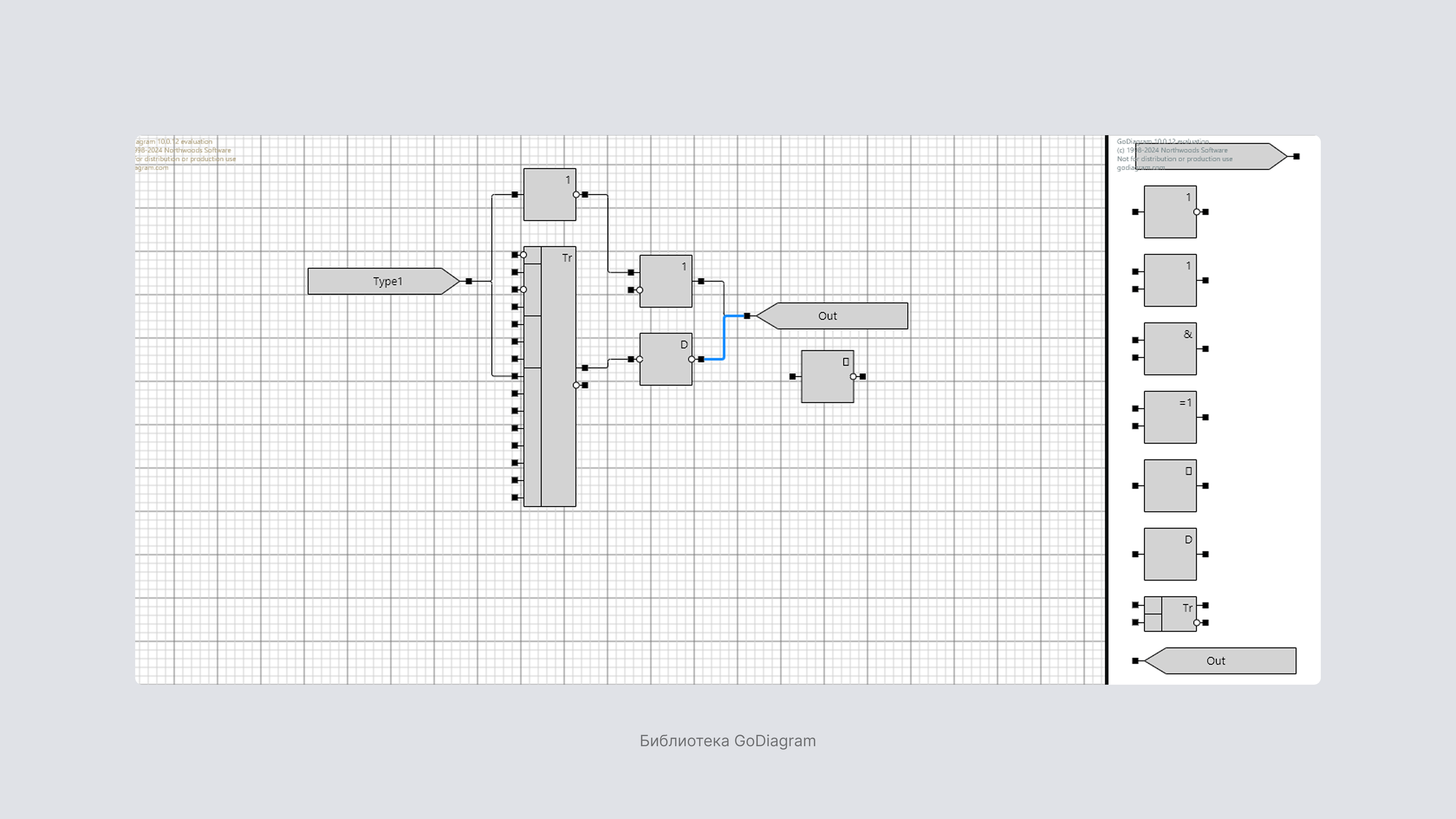The image size is (1456, 819).
Task: Select the middle canvas 1 gate block
Action: click(665, 281)
